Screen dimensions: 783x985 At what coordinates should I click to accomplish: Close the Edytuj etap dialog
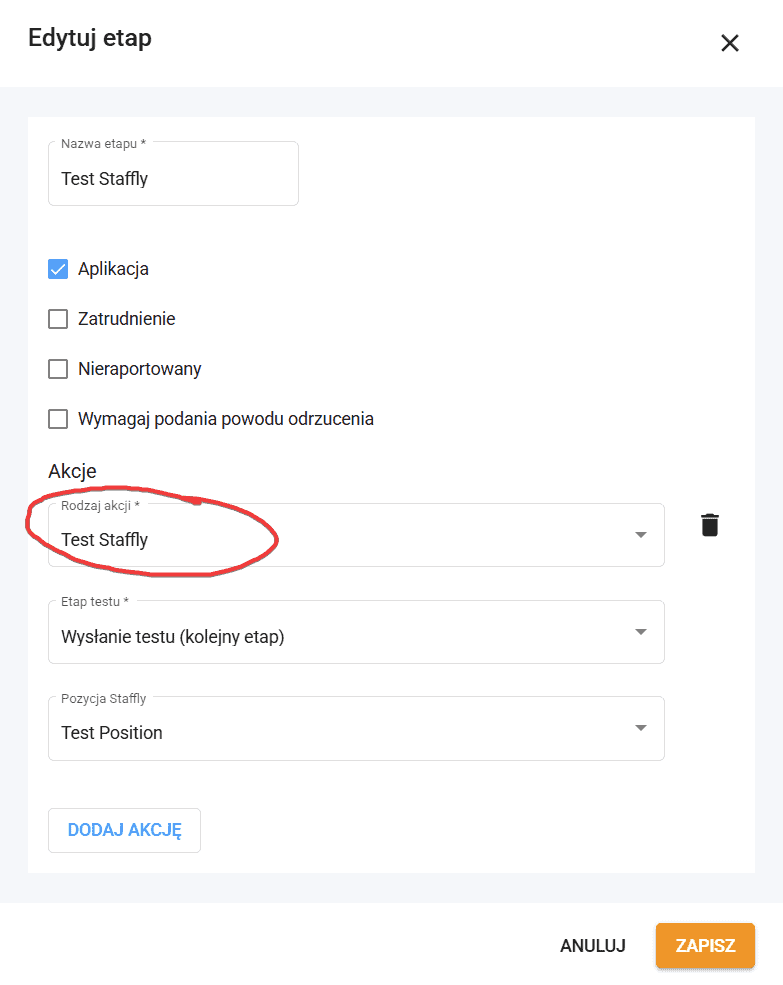tap(730, 43)
